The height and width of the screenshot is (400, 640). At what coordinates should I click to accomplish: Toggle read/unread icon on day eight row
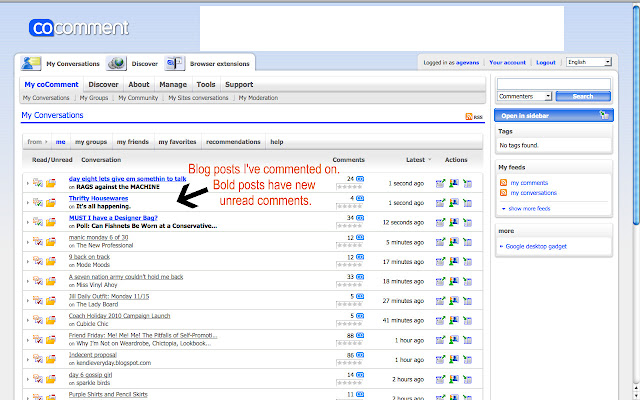pos(38,183)
